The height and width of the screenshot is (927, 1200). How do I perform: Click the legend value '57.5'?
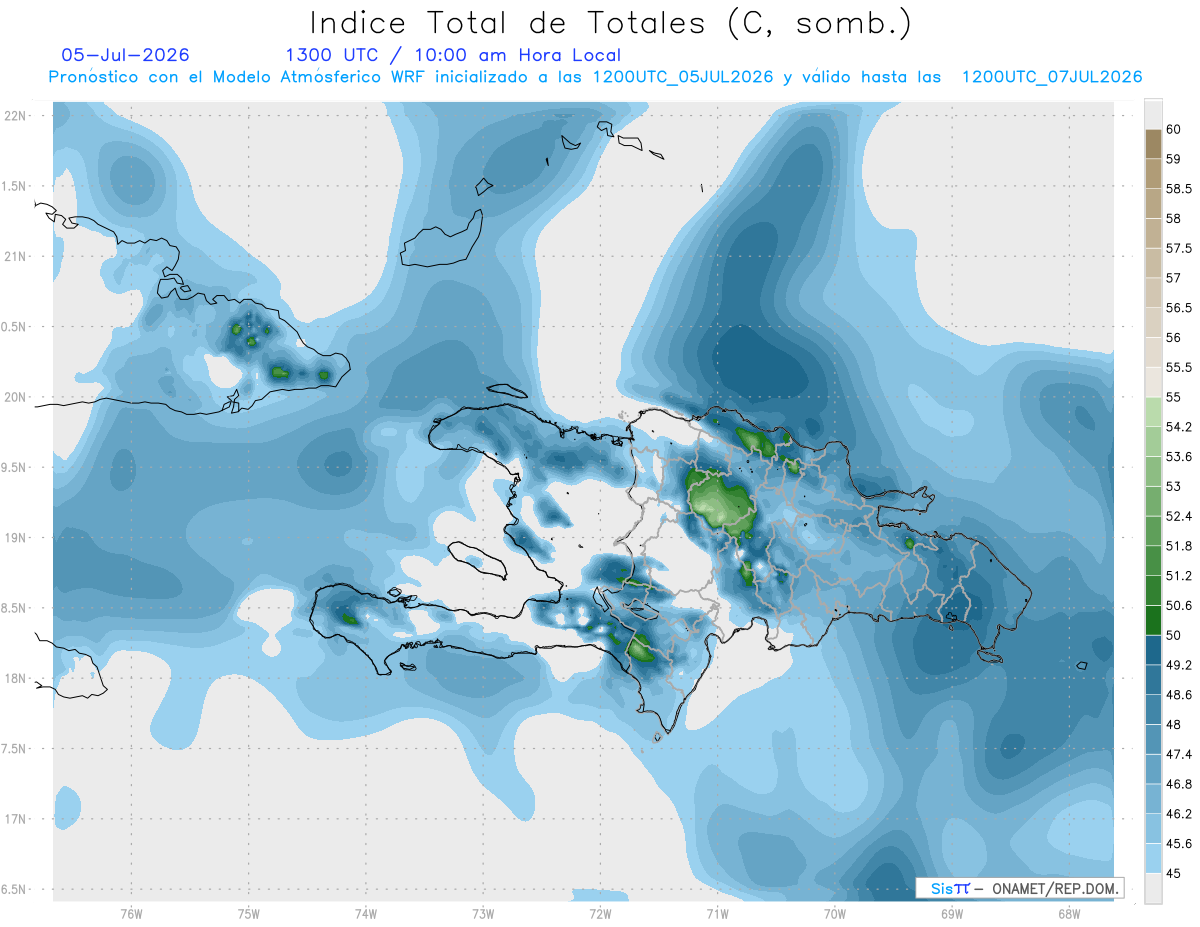pyautogui.click(x=1179, y=249)
